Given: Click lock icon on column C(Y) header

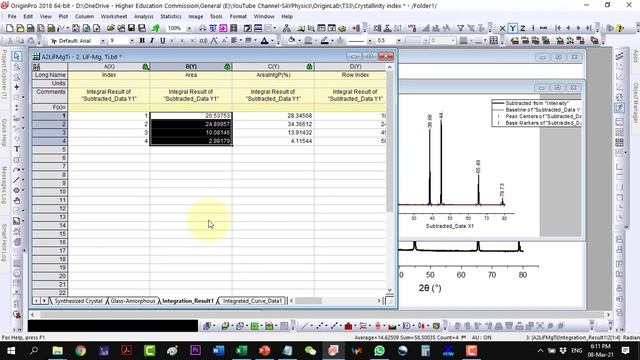Looking at the screenshot, I should 309,67.
